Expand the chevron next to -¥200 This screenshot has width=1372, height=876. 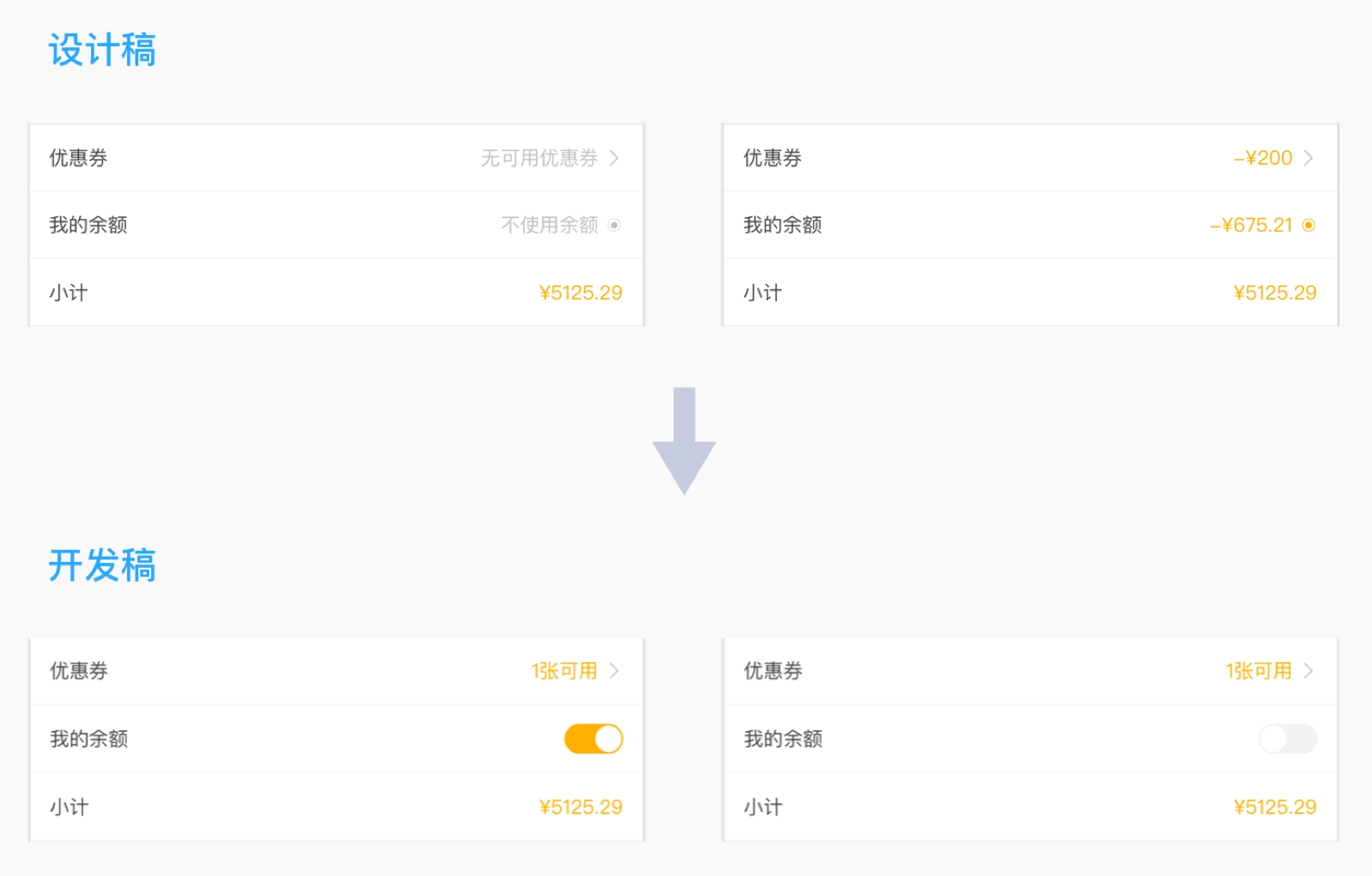coord(1309,158)
